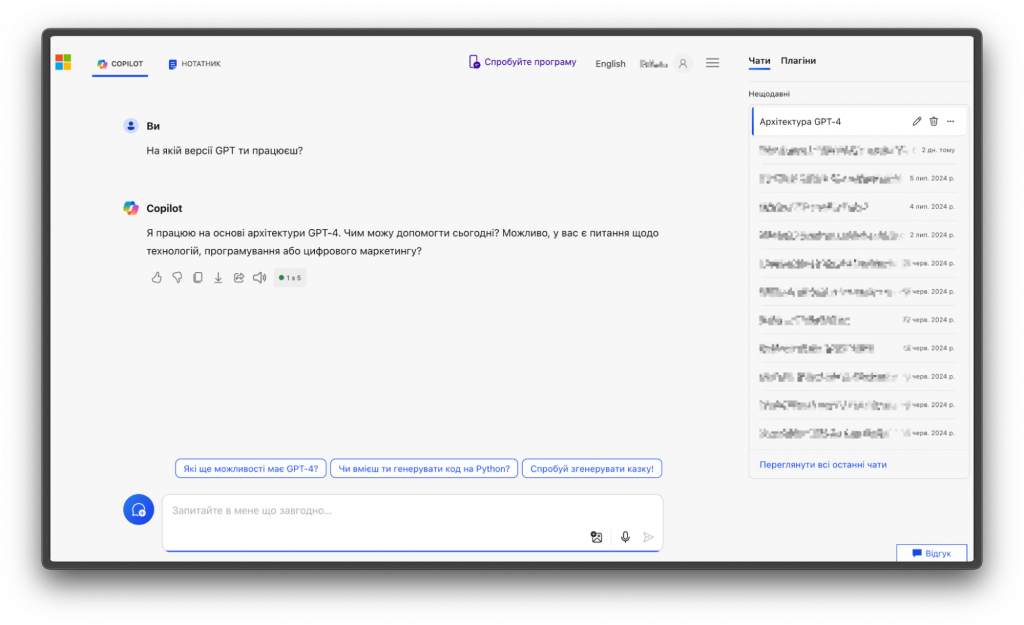Pick suggestion Спробуй згенерувати казку!
The width and height of the screenshot is (1024, 625).
click(592, 468)
